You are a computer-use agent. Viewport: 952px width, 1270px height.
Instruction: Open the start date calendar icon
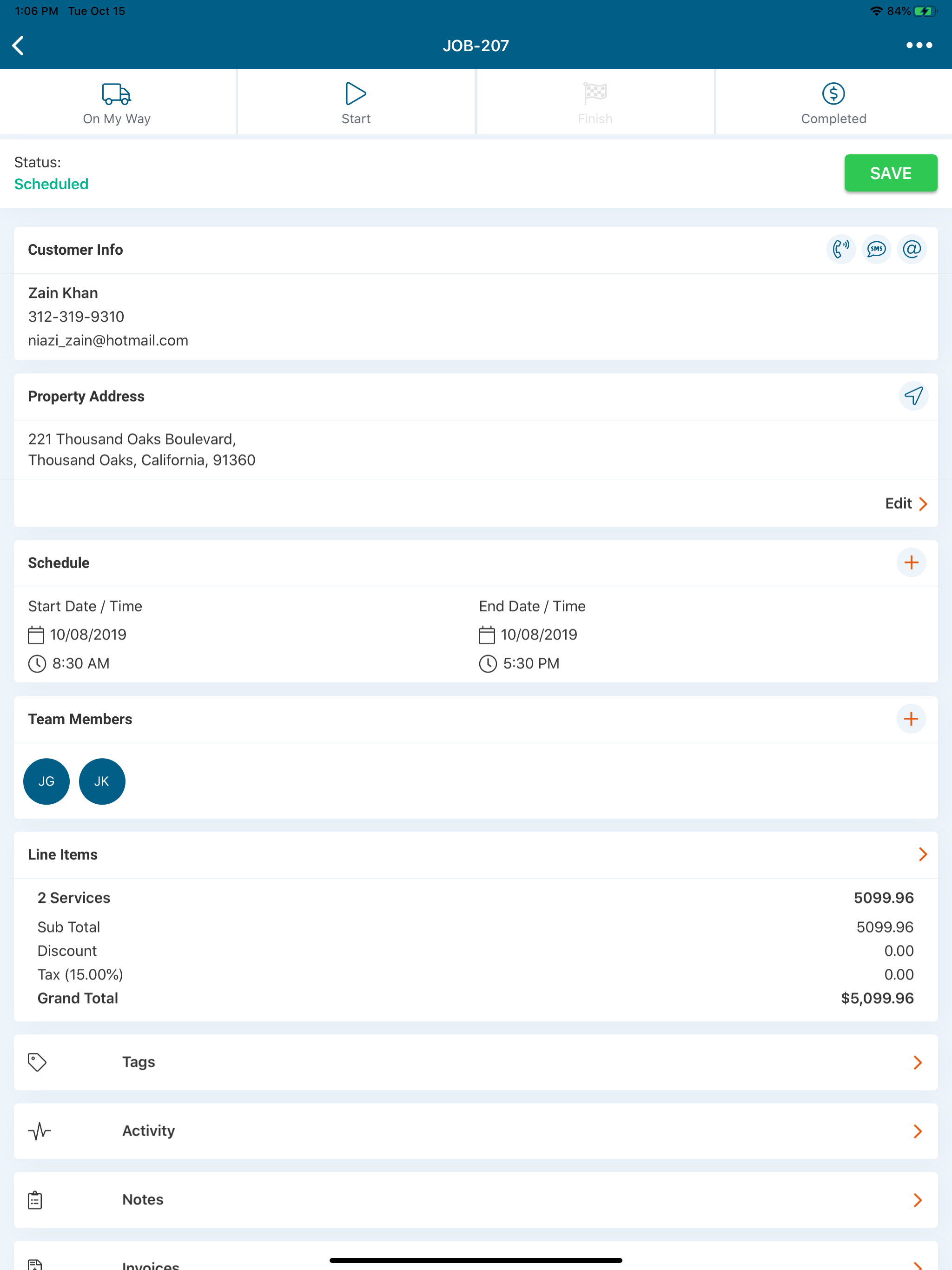[x=36, y=635]
